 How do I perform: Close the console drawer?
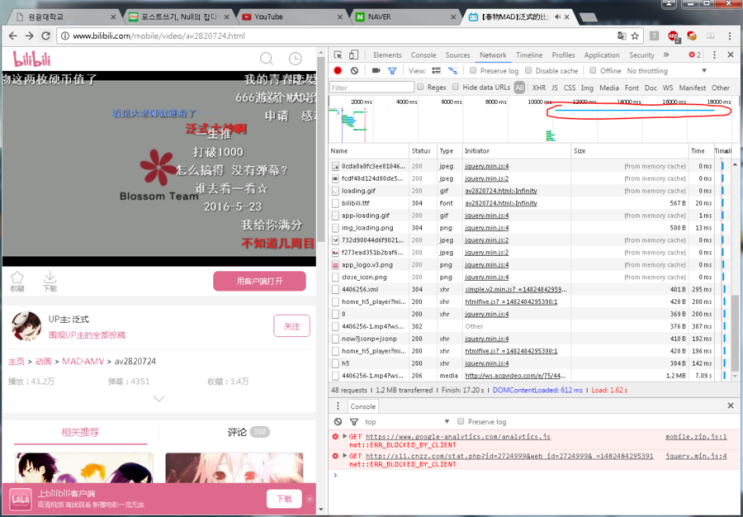730,406
